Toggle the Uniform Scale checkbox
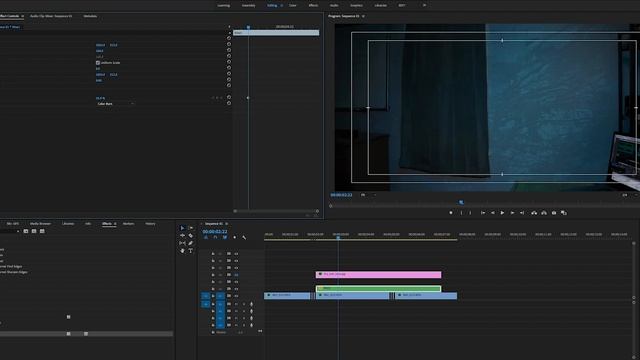The height and width of the screenshot is (360, 640). 98,63
